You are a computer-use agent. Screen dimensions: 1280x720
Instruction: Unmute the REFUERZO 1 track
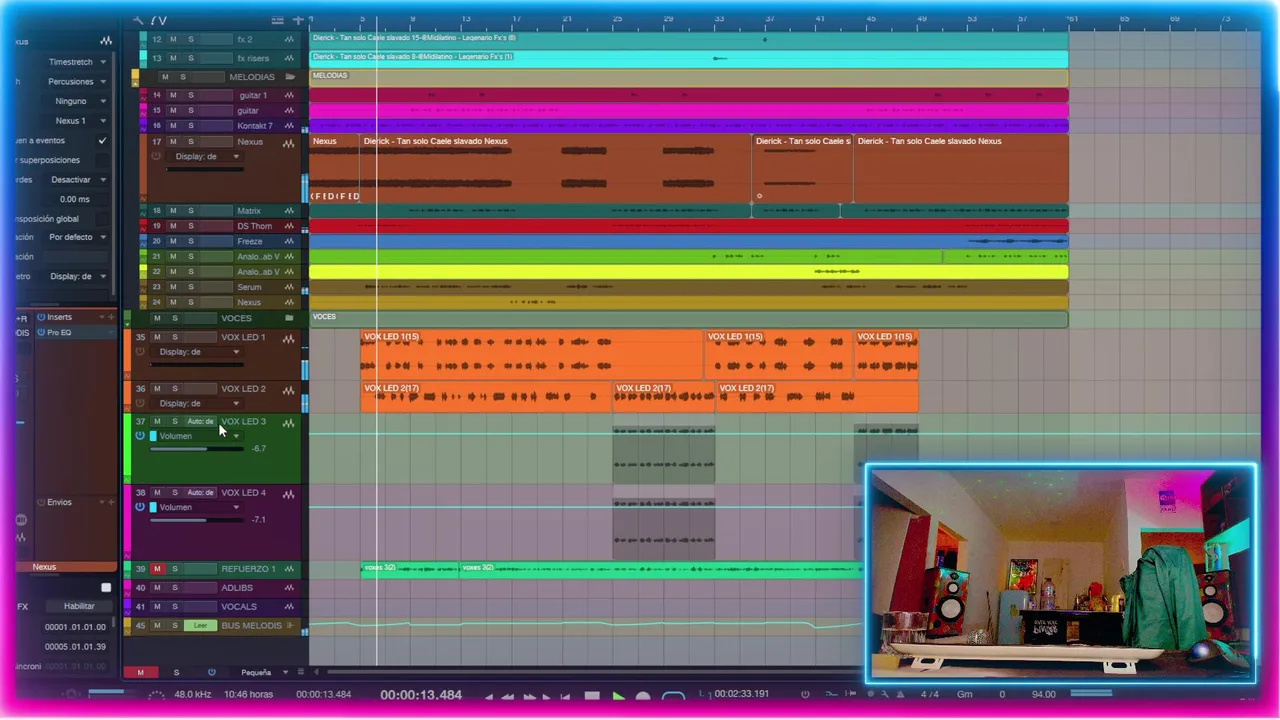tap(157, 569)
